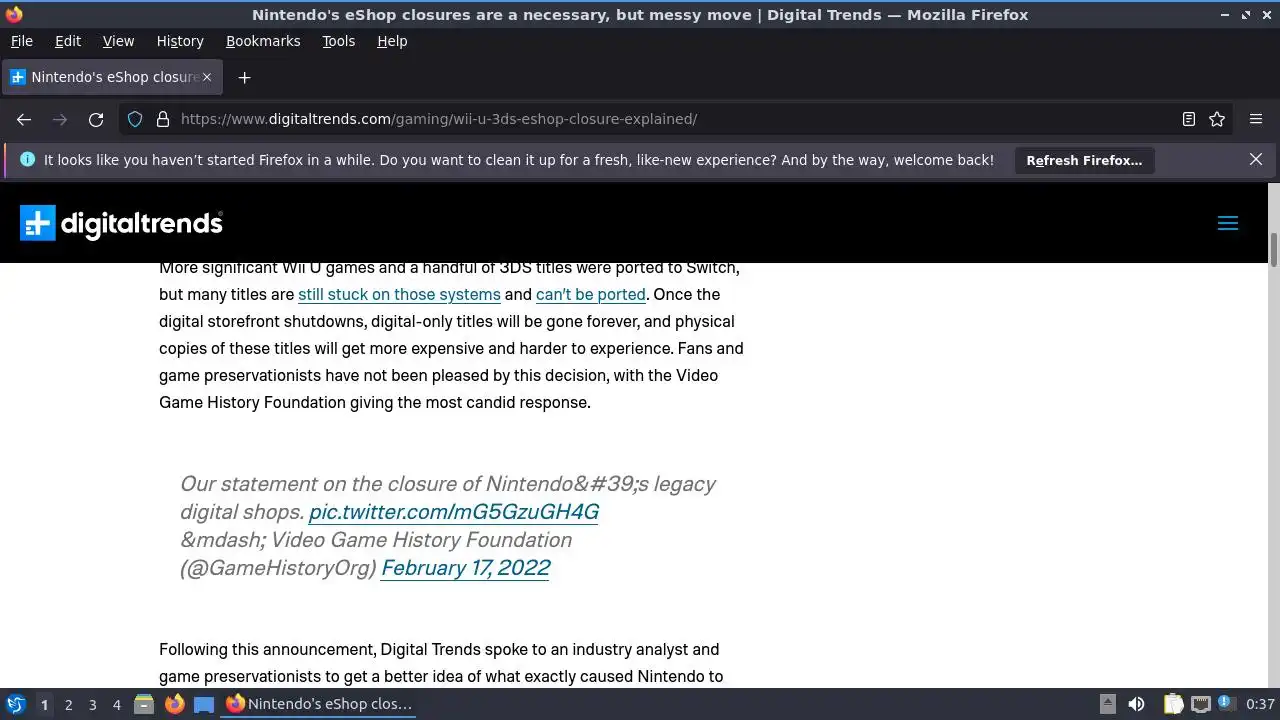Close the Nintendo's eShop closures tab

207,77
